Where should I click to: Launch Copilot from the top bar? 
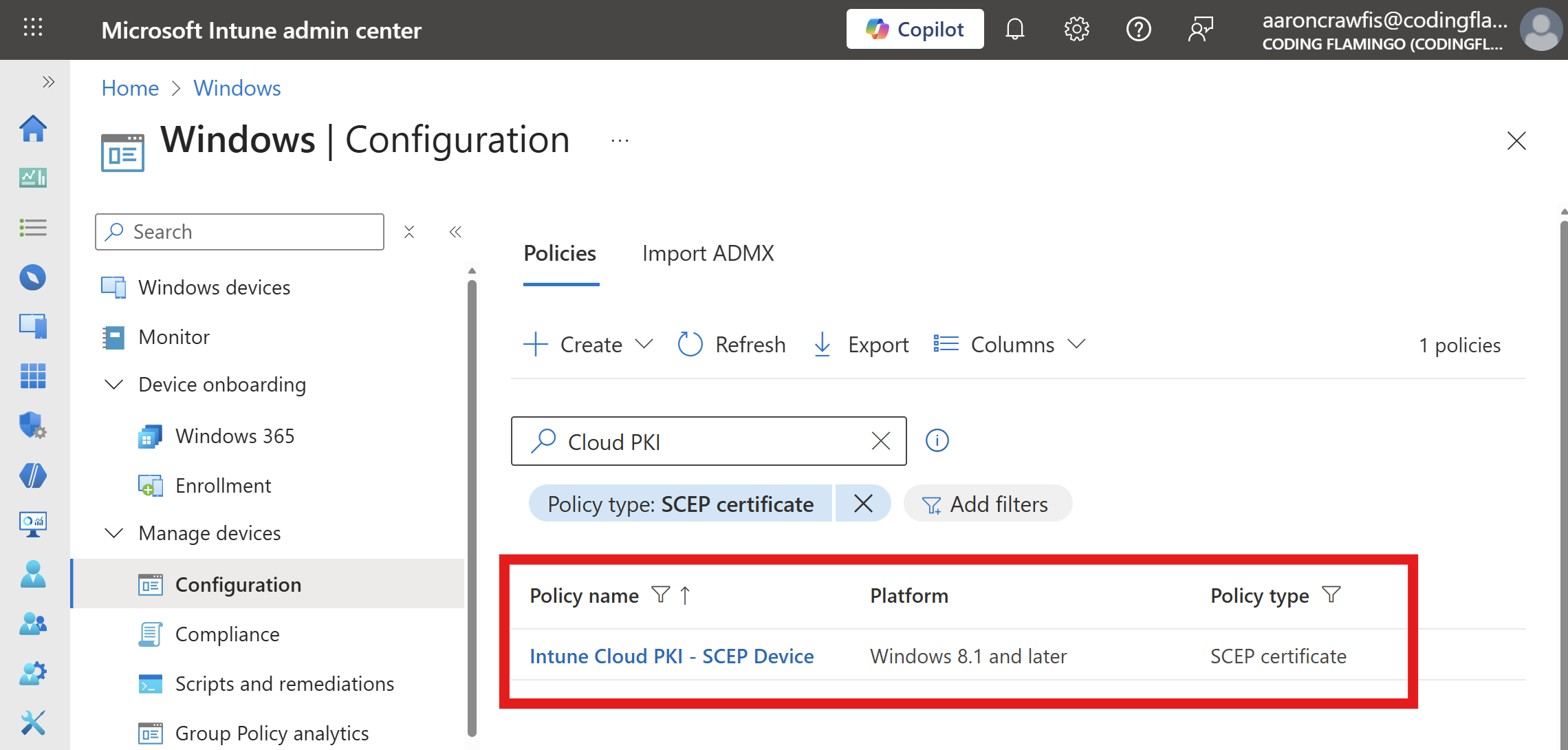point(915,29)
